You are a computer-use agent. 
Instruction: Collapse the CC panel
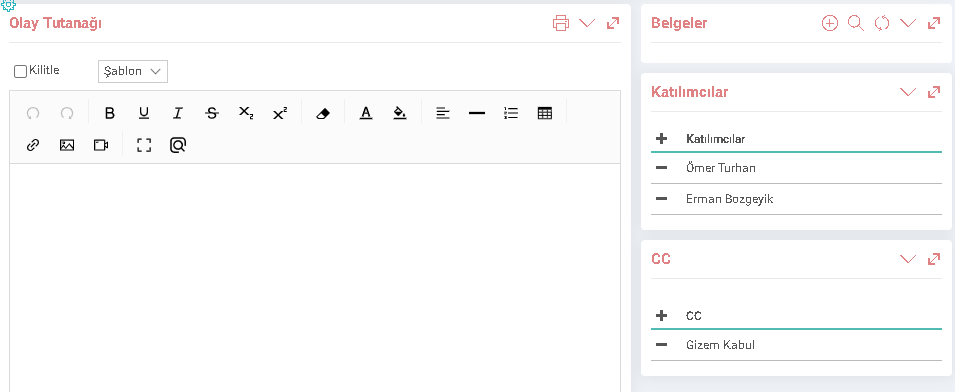(x=908, y=259)
